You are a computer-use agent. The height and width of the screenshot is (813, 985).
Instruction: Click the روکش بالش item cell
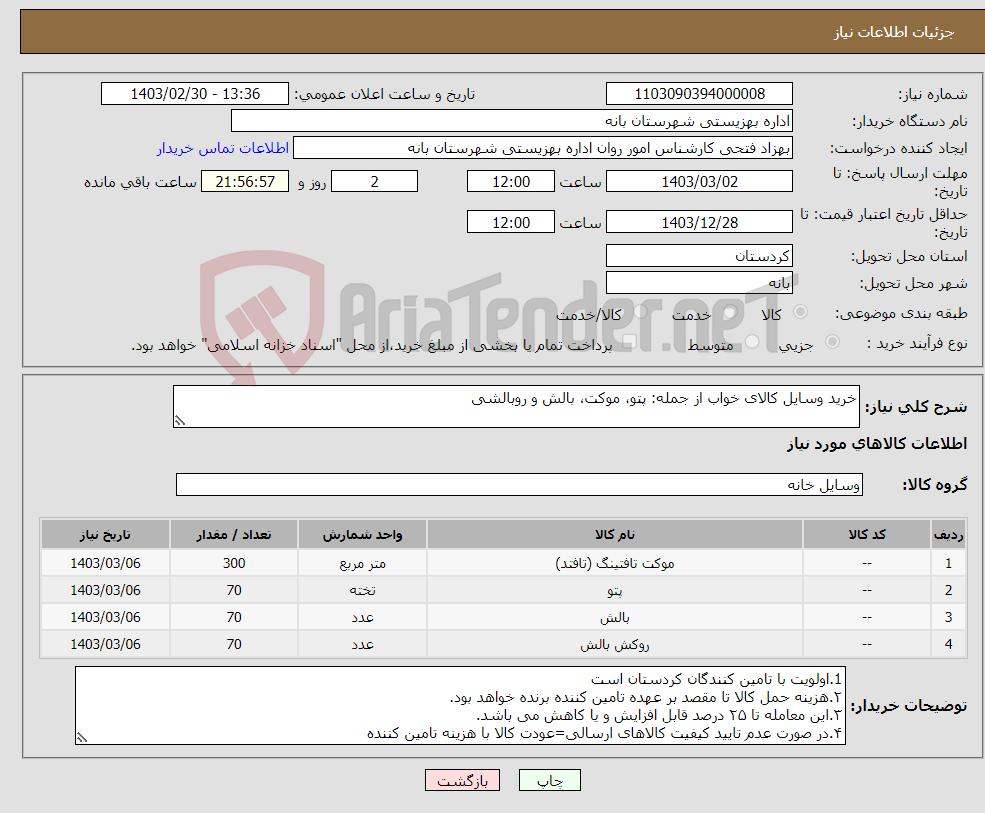pos(615,645)
